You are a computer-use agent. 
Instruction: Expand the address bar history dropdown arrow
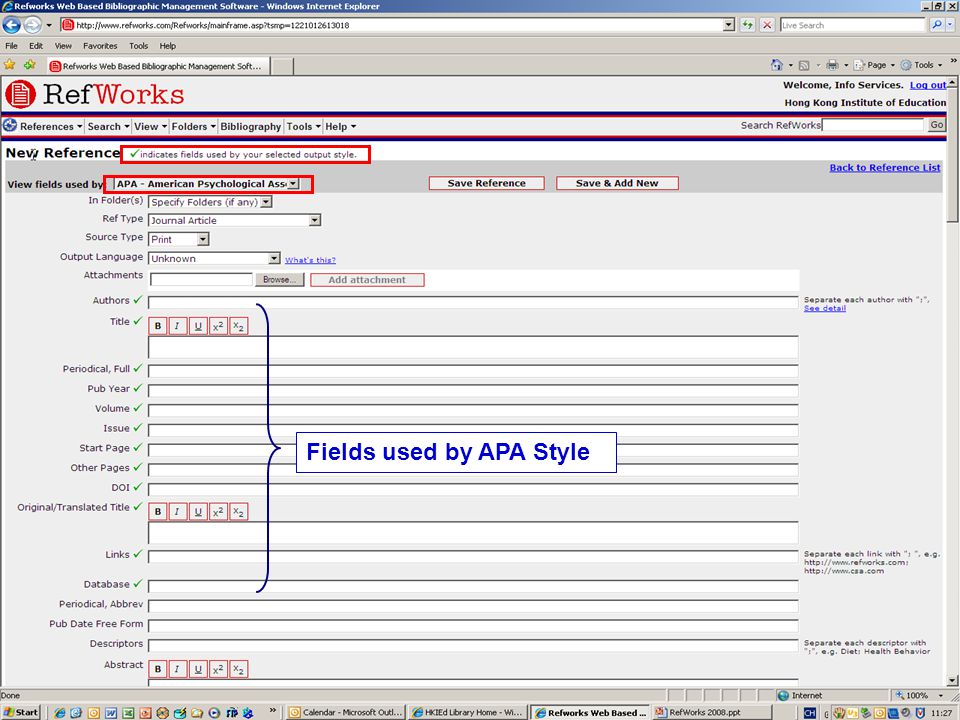(729, 25)
